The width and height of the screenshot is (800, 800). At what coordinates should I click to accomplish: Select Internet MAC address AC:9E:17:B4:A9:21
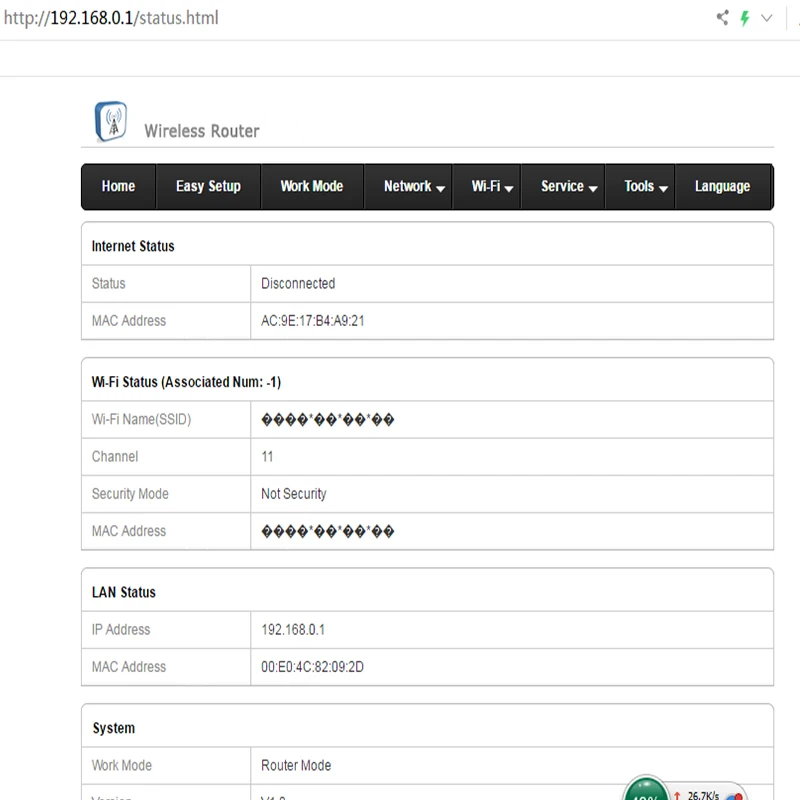click(313, 321)
